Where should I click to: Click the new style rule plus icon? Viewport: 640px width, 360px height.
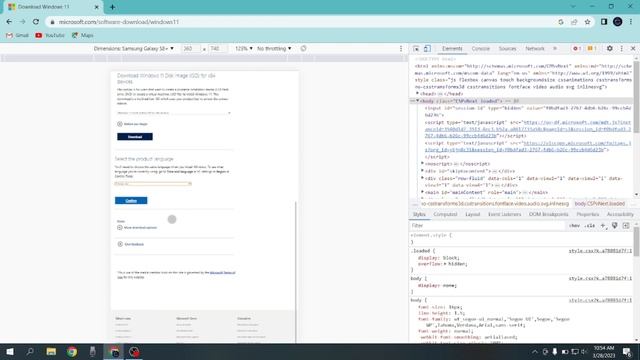point(603,225)
